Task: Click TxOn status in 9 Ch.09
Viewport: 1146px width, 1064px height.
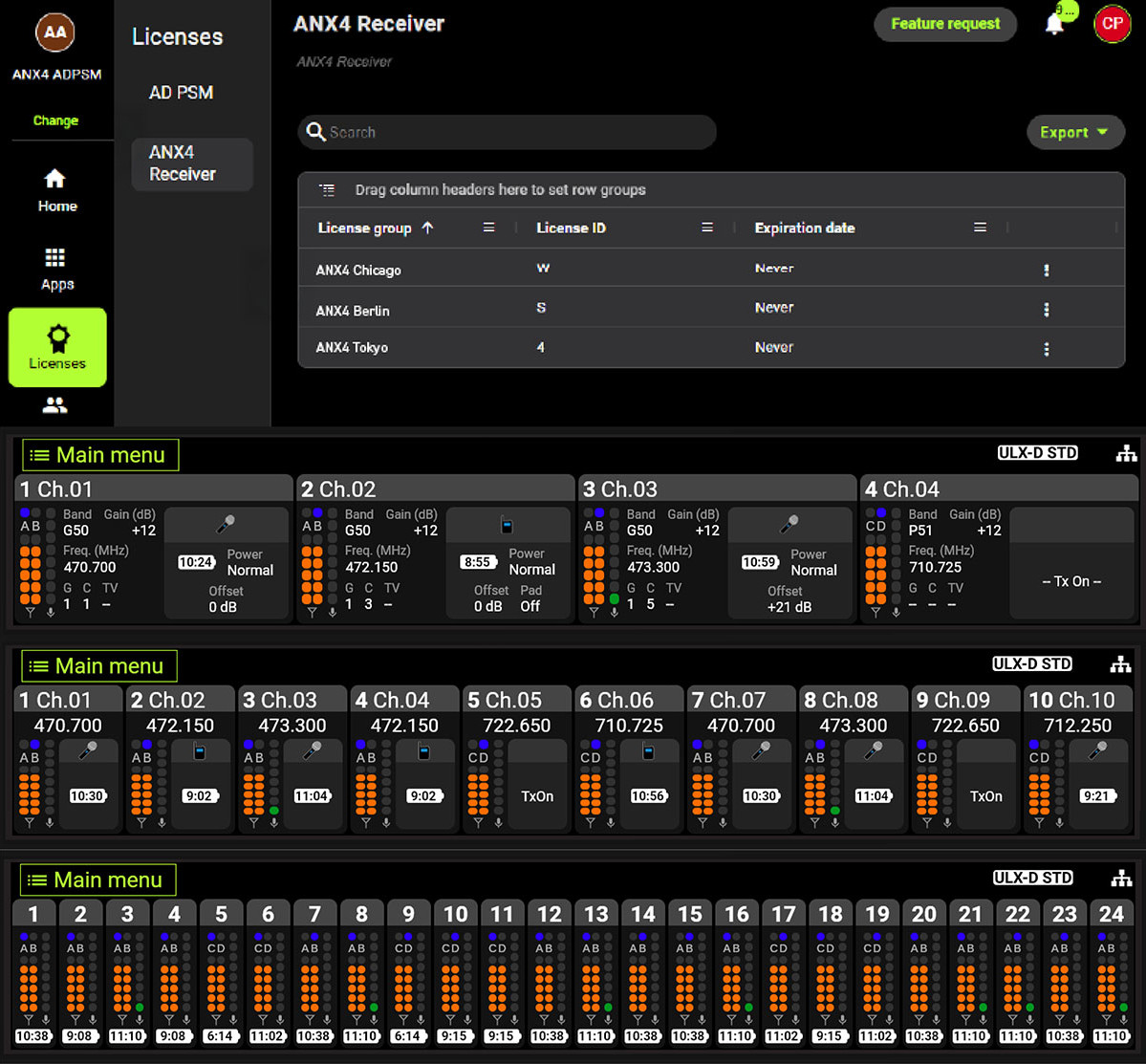Action: point(986,796)
